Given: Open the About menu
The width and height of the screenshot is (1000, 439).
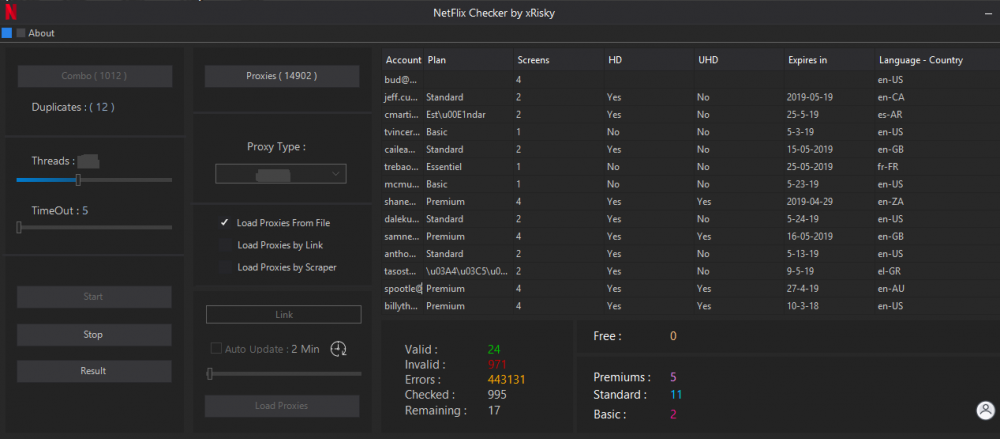Looking at the screenshot, I should [x=42, y=33].
